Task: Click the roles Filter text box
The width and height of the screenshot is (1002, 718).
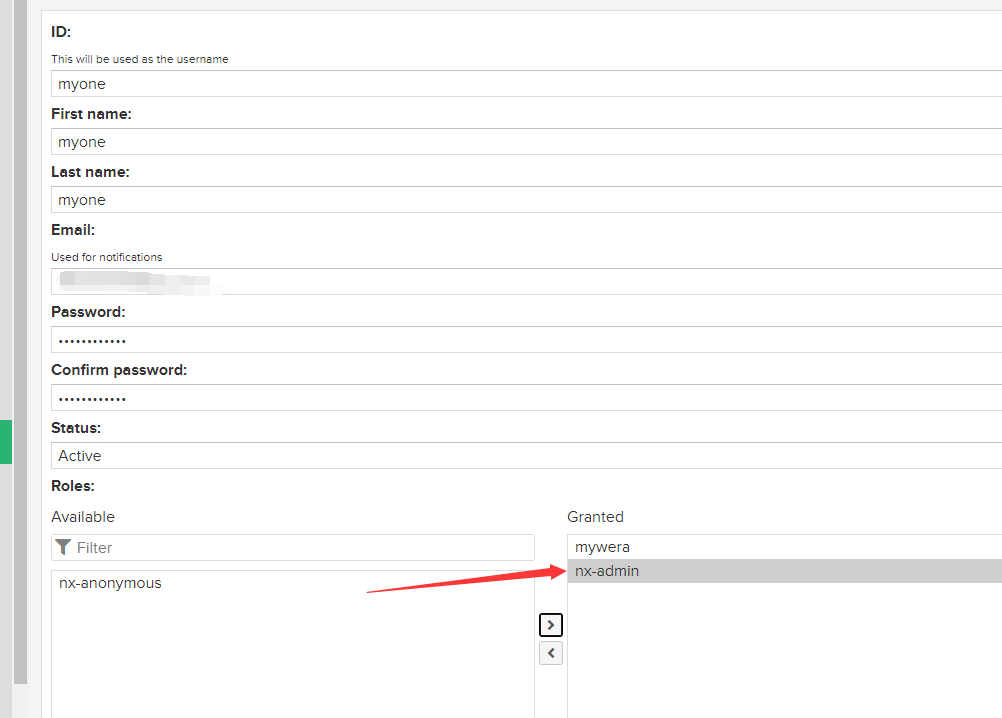Action: [x=300, y=548]
